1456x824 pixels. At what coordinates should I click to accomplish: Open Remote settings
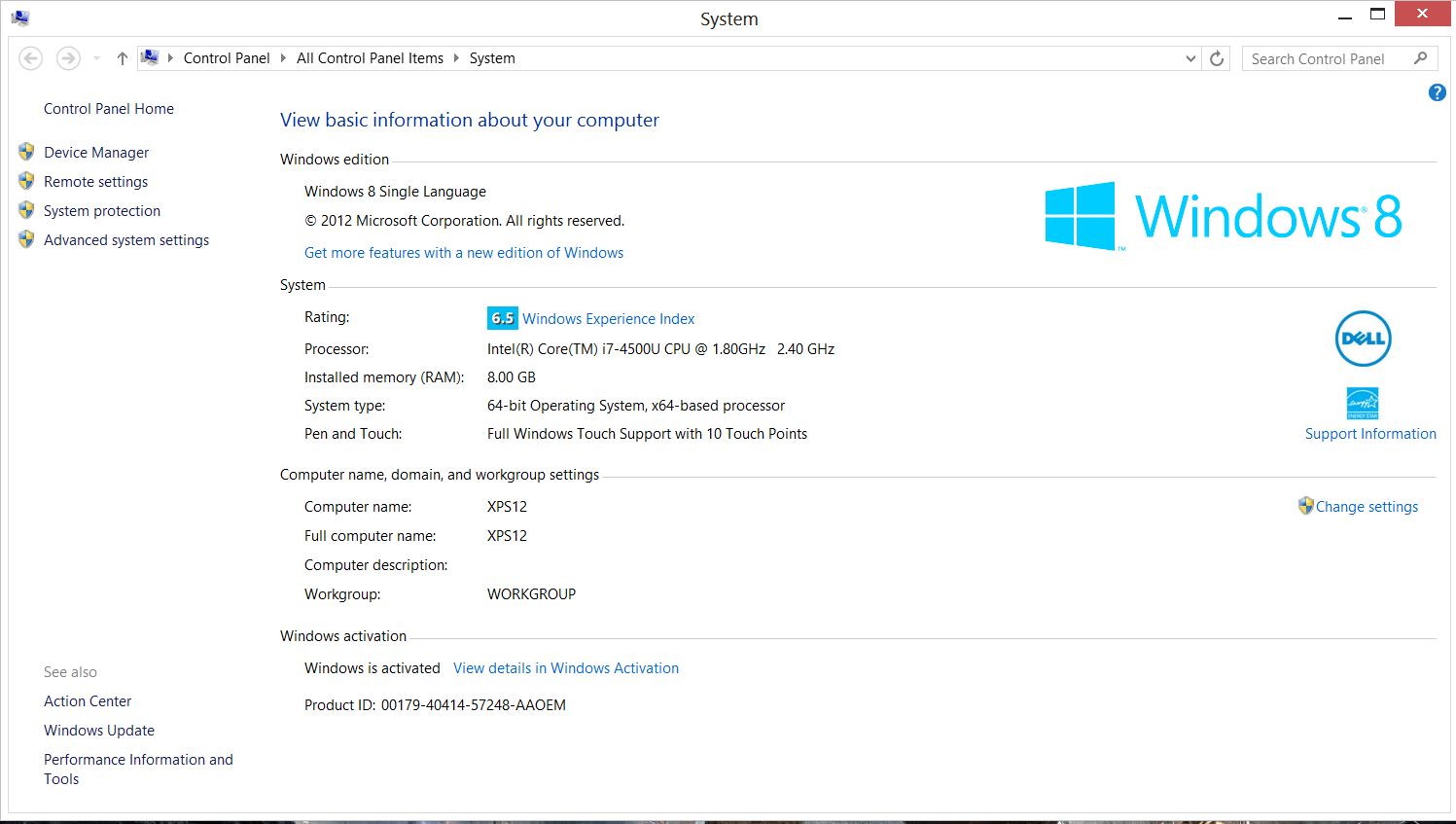tap(96, 182)
